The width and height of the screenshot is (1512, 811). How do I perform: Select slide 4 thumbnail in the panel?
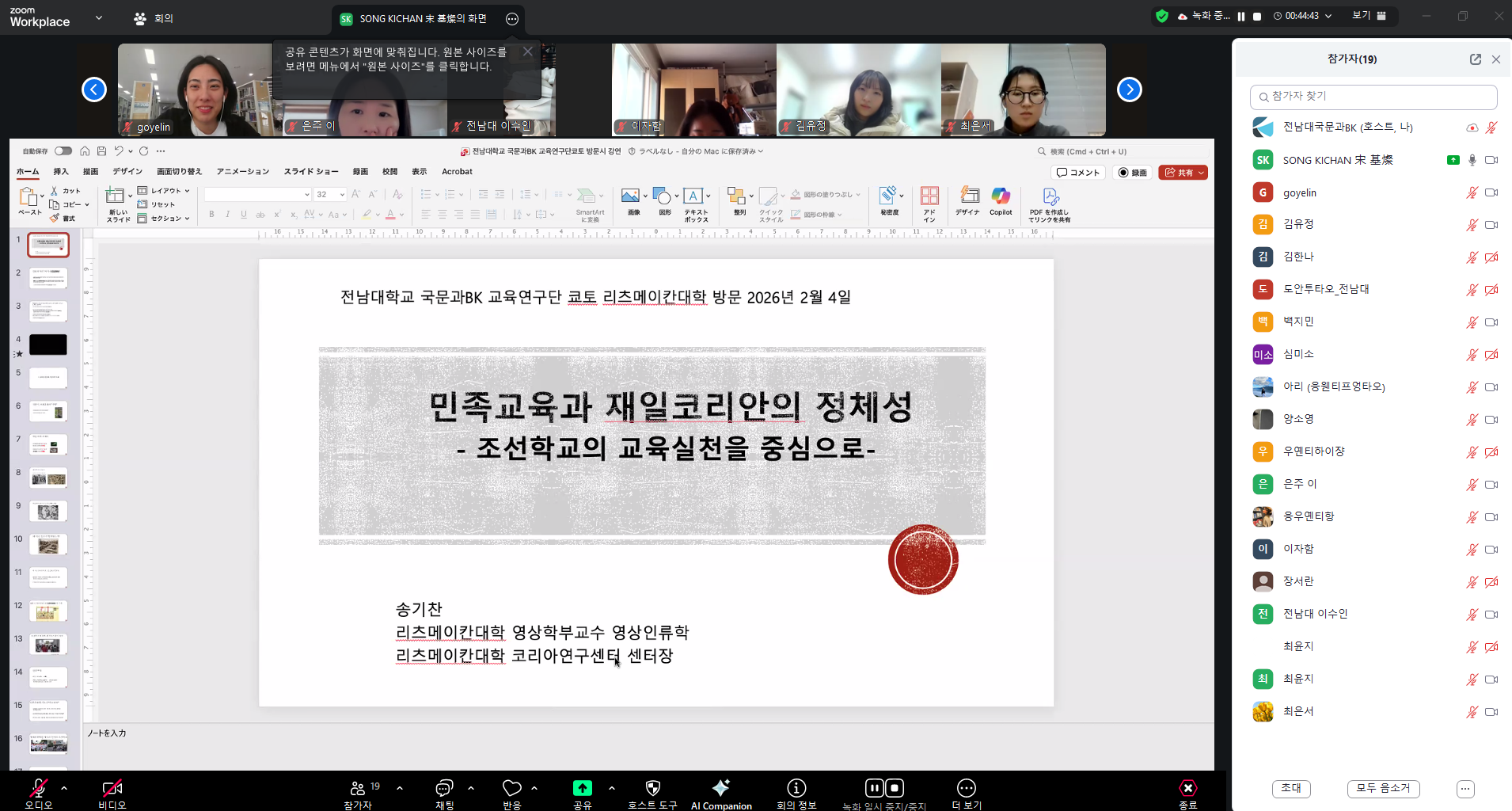coord(47,344)
